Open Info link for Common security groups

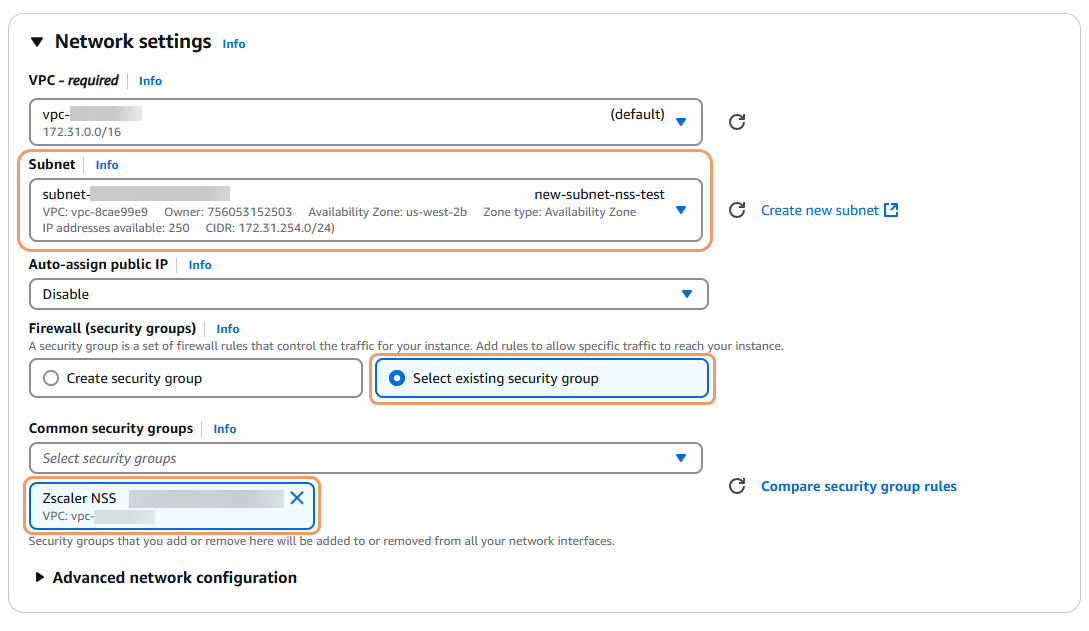pos(225,429)
